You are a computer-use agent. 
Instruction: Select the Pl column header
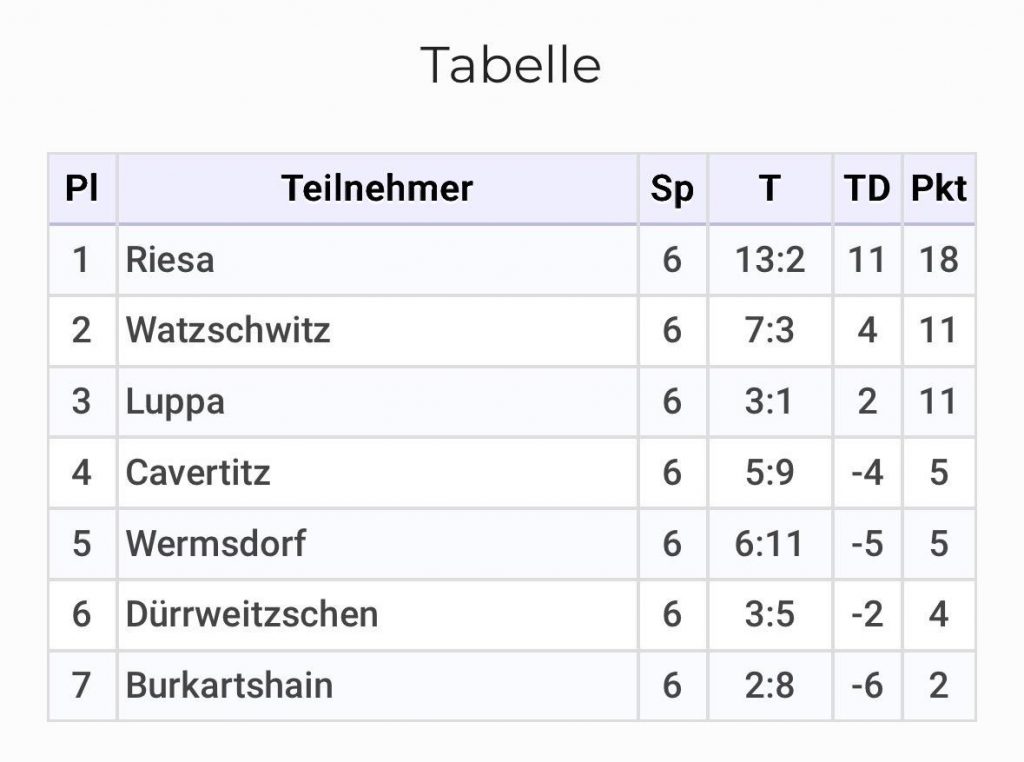(81, 188)
